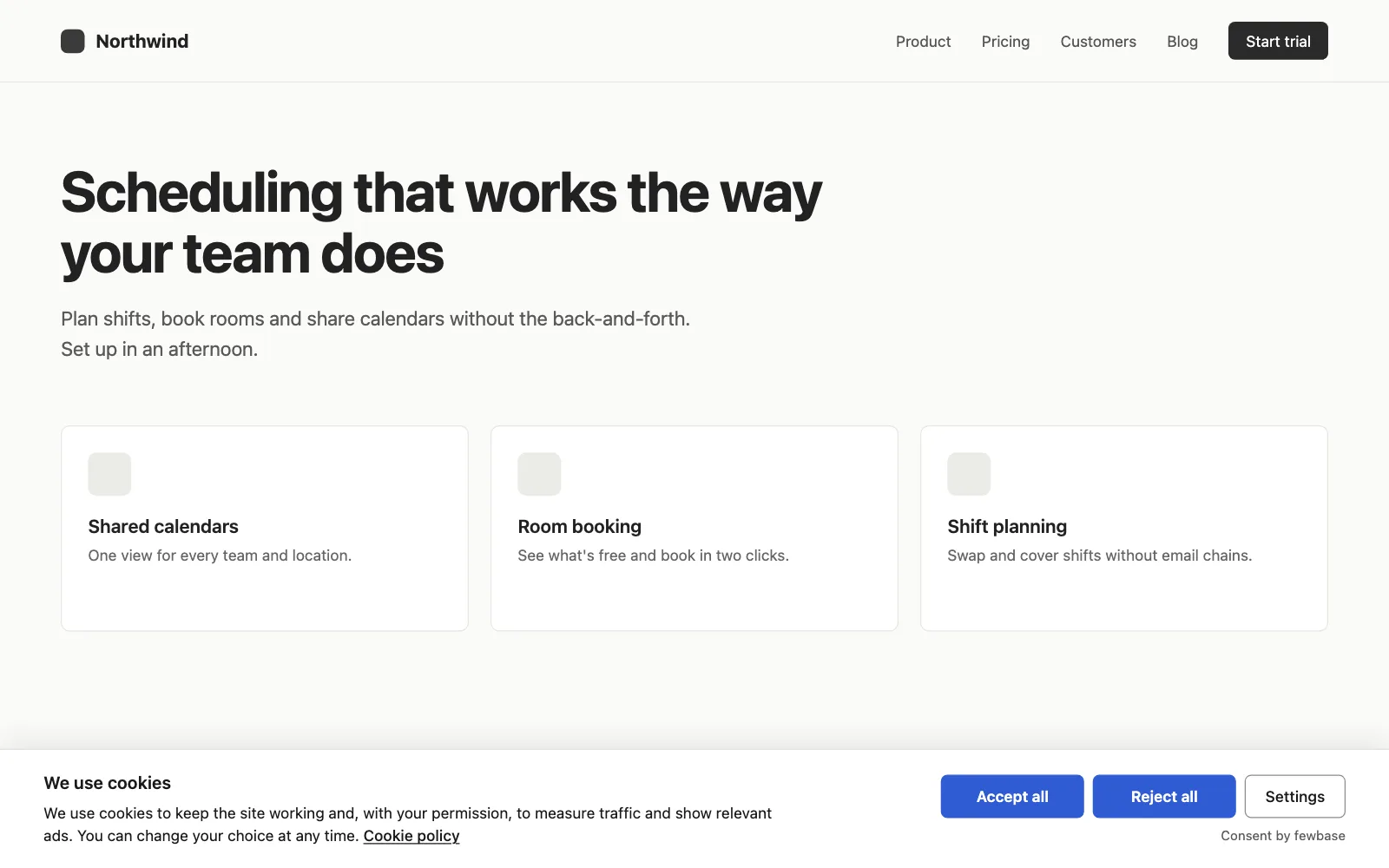Go to the Pricing page
This screenshot has width=1389, height=868.
[1005, 42]
